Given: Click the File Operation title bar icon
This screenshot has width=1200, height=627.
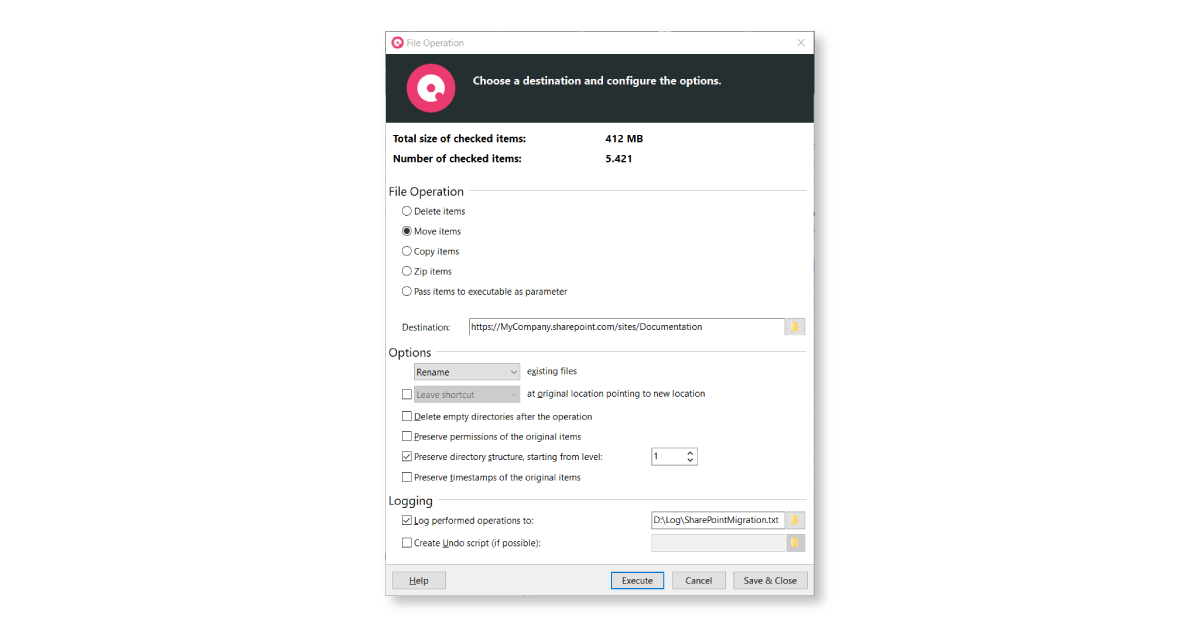Looking at the screenshot, I should tap(397, 43).
